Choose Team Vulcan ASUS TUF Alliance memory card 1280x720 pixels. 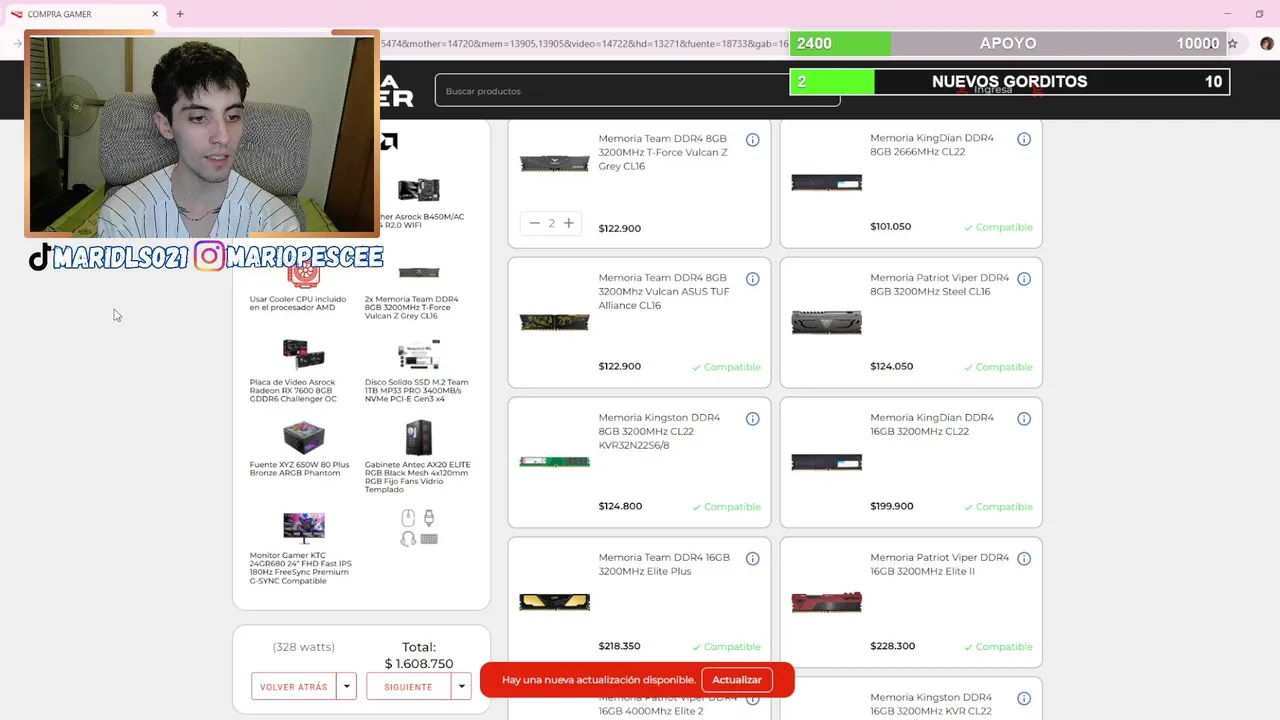point(639,323)
